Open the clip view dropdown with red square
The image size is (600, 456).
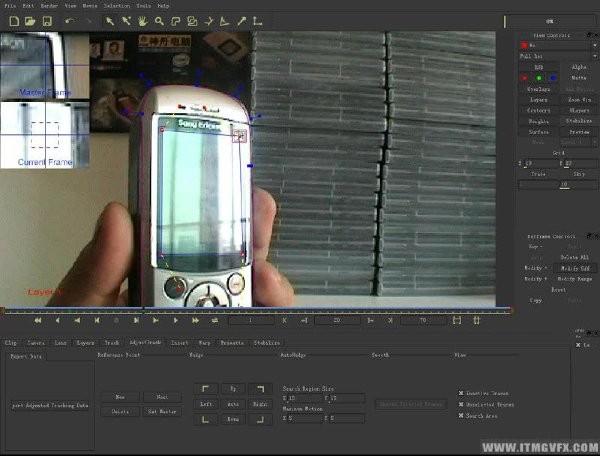point(558,45)
